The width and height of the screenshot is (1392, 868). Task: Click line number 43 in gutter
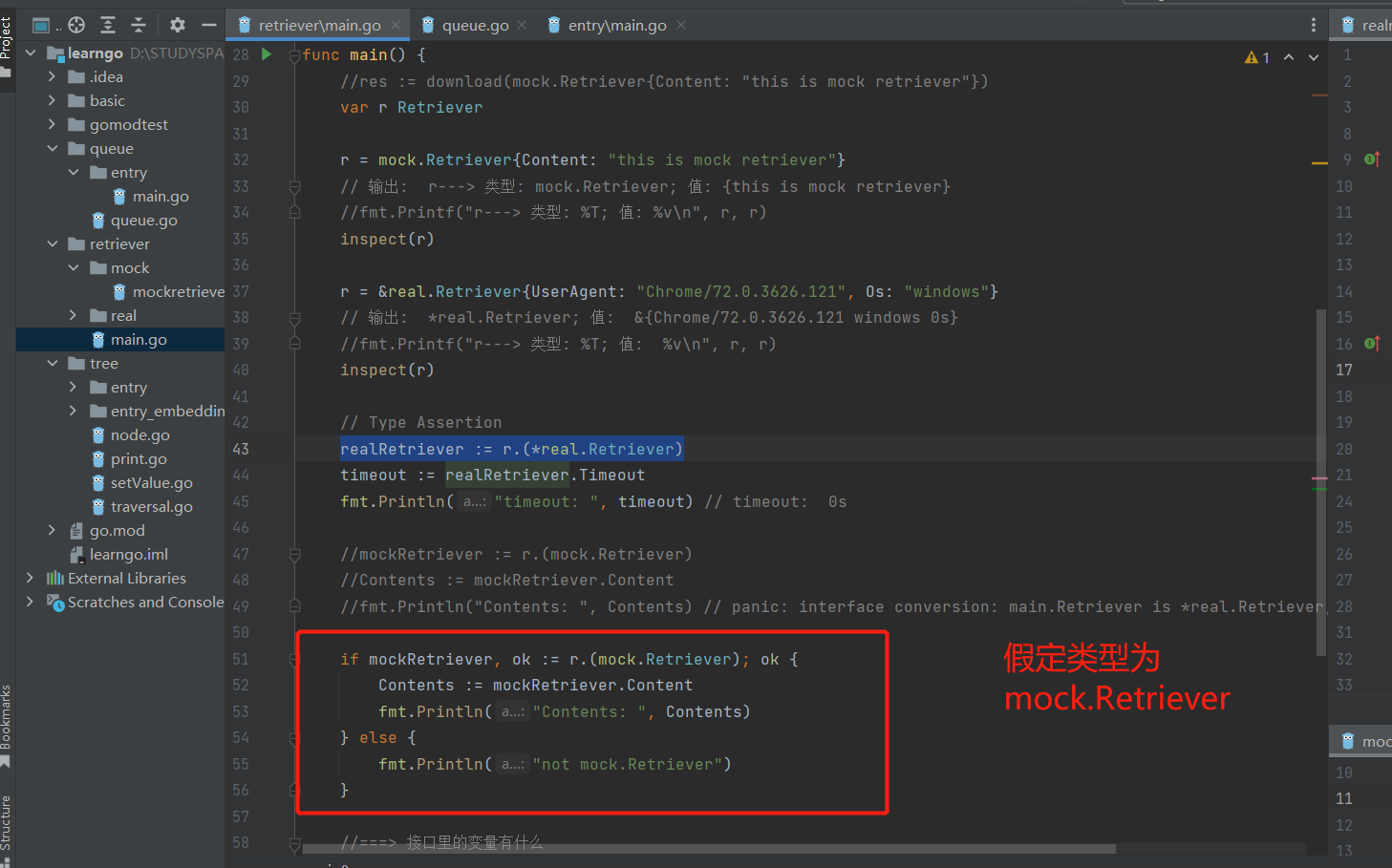tap(241, 449)
